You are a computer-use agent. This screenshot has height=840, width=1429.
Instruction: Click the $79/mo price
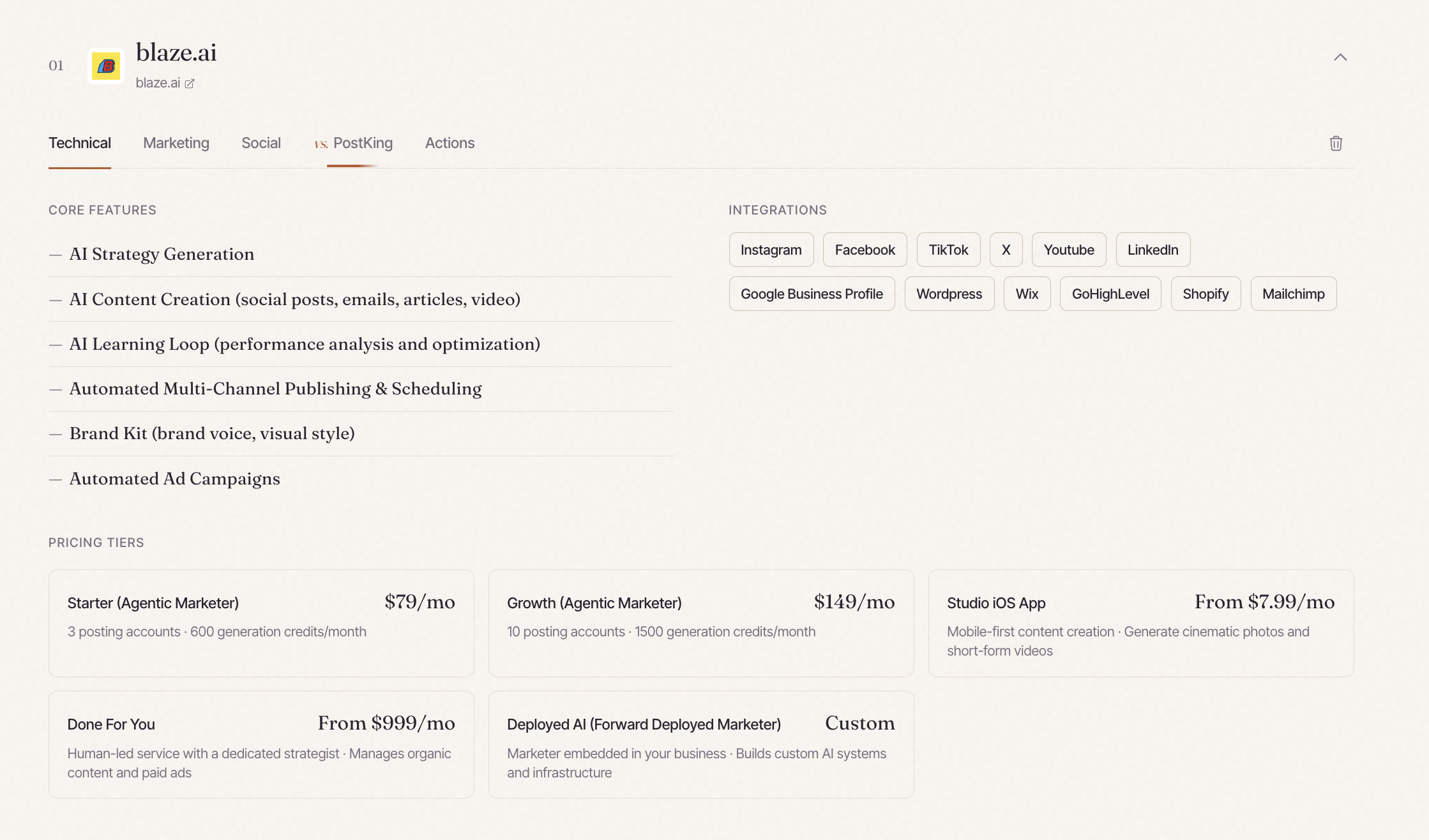coord(420,602)
